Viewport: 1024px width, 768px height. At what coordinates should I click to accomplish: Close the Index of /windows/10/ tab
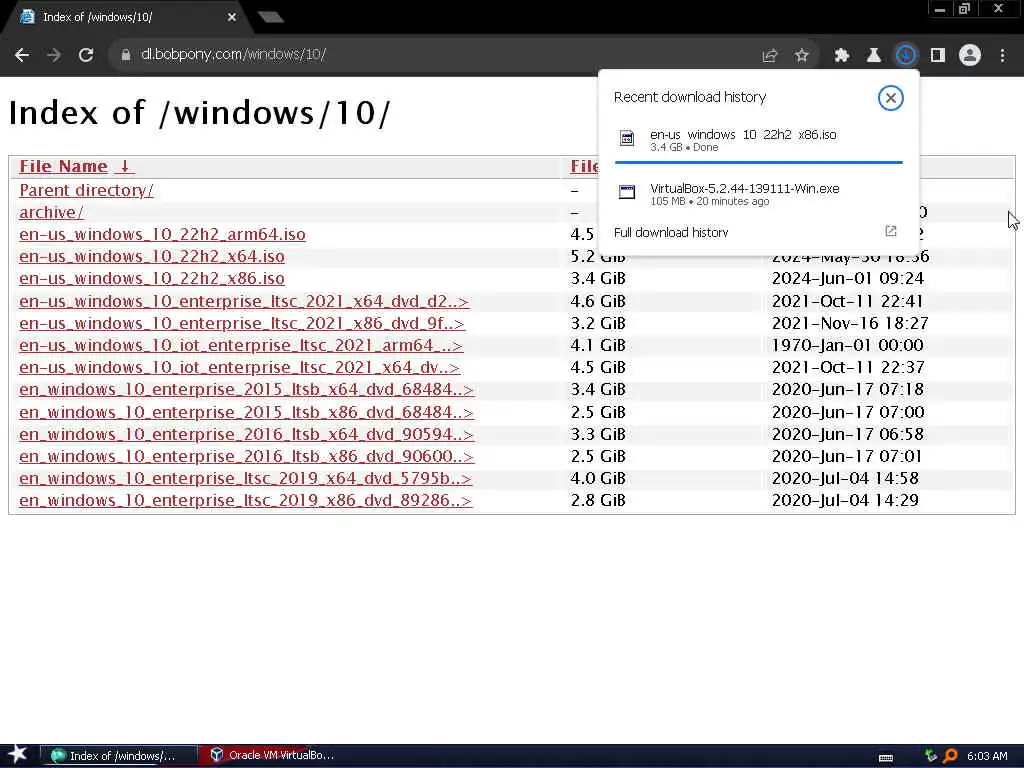(x=232, y=17)
